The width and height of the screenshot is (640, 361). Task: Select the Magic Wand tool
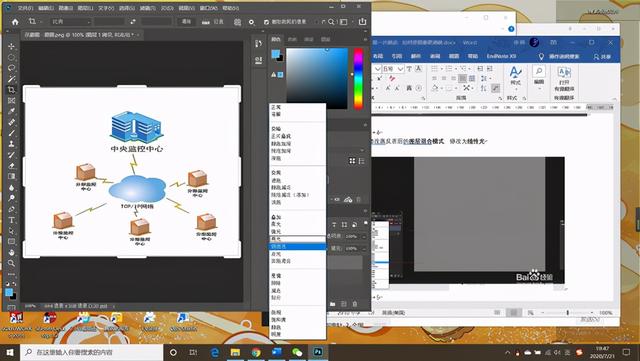(11, 78)
